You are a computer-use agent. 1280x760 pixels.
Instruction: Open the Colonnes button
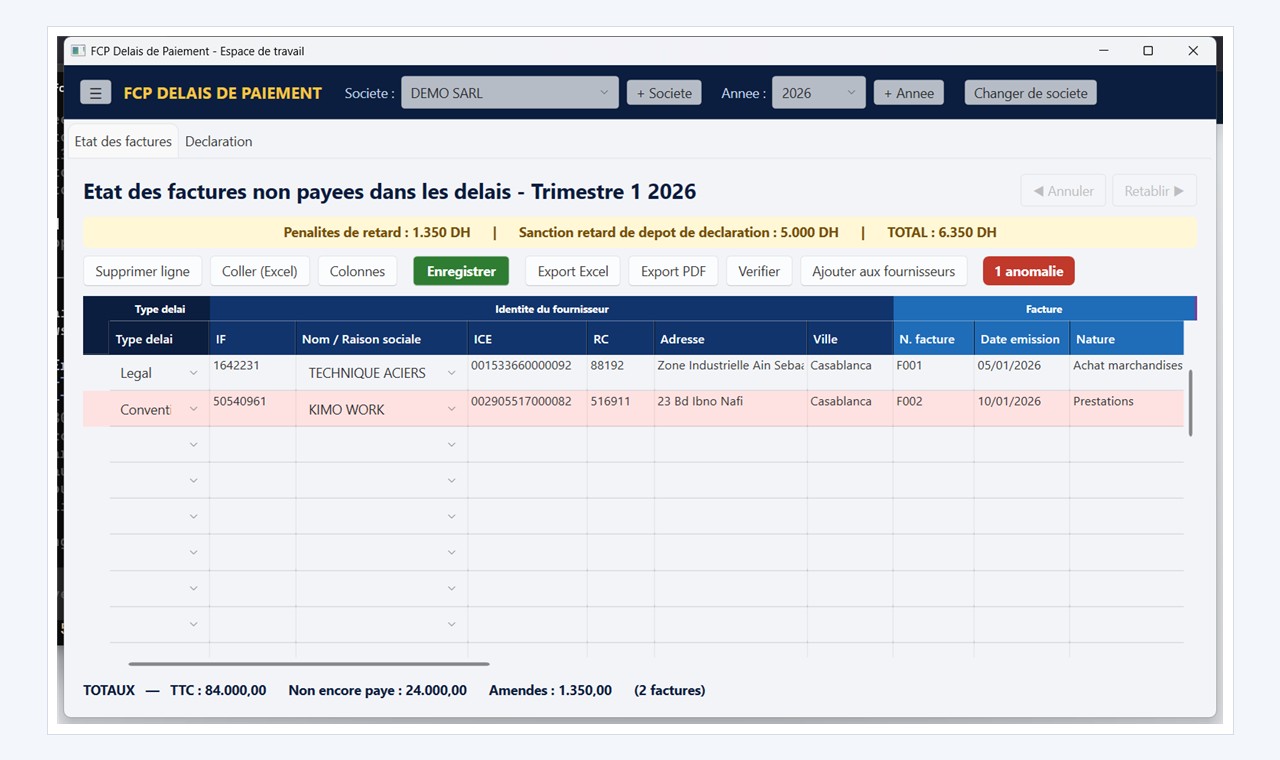tap(358, 271)
